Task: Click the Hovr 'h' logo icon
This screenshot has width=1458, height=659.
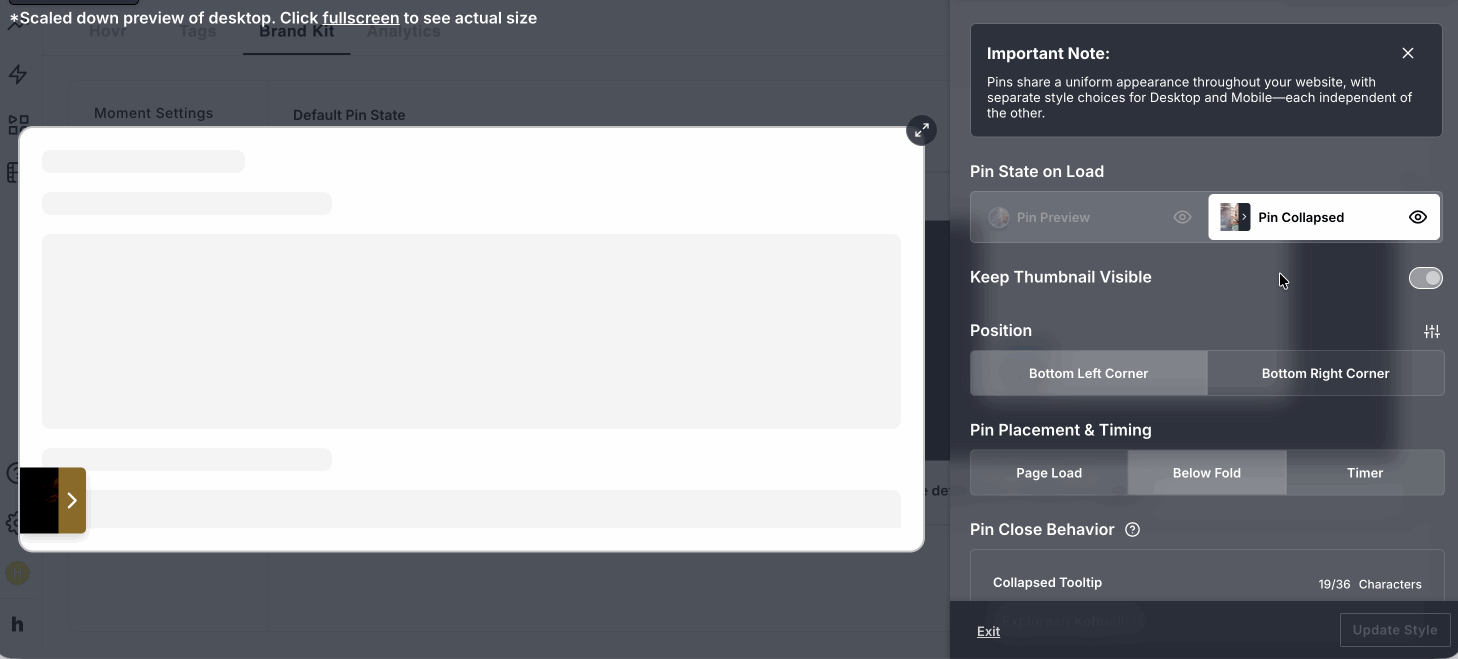Action: pyautogui.click(x=17, y=624)
